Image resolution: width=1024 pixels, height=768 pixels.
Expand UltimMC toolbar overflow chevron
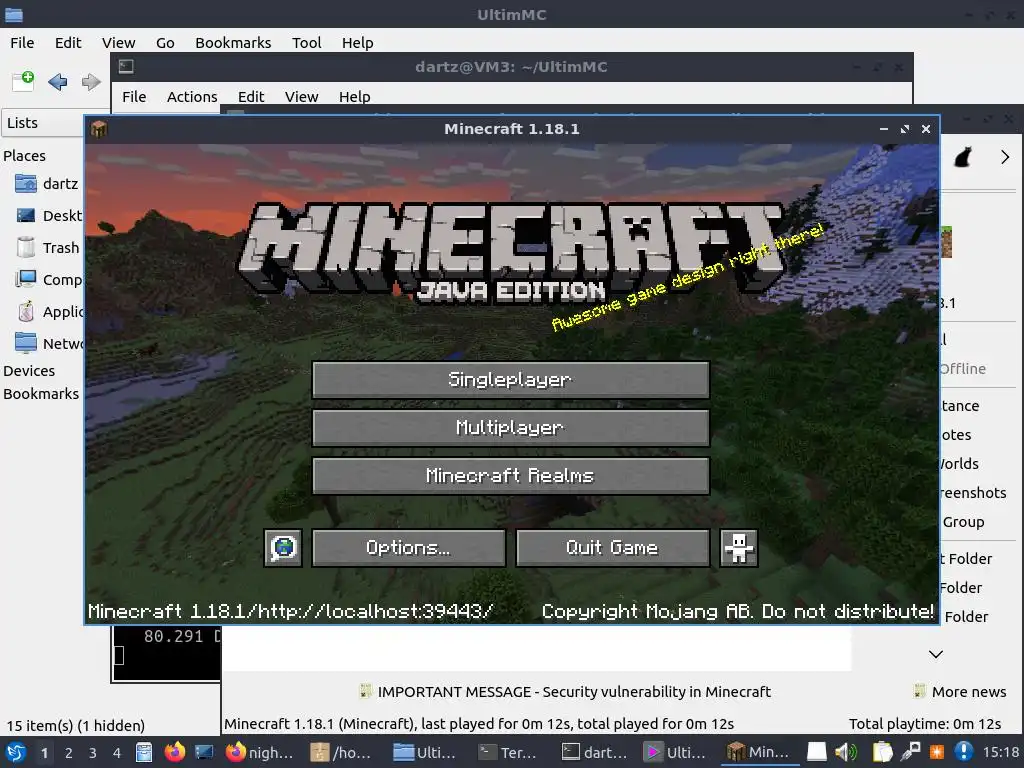[x=1004, y=157]
